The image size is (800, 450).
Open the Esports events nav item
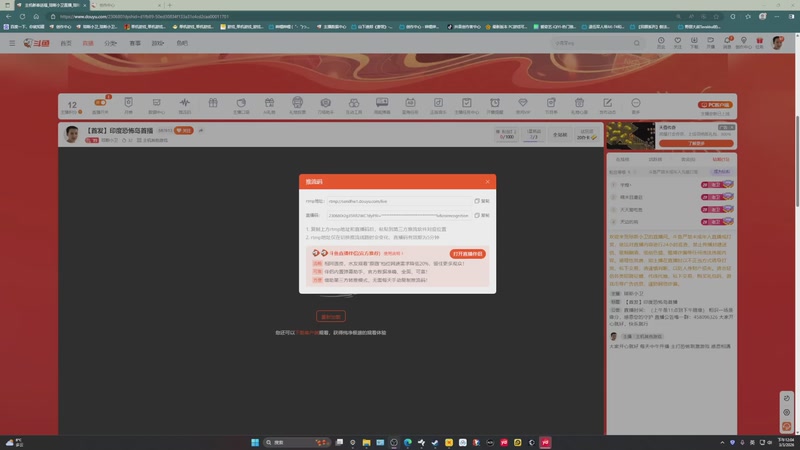click(x=135, y=43)
